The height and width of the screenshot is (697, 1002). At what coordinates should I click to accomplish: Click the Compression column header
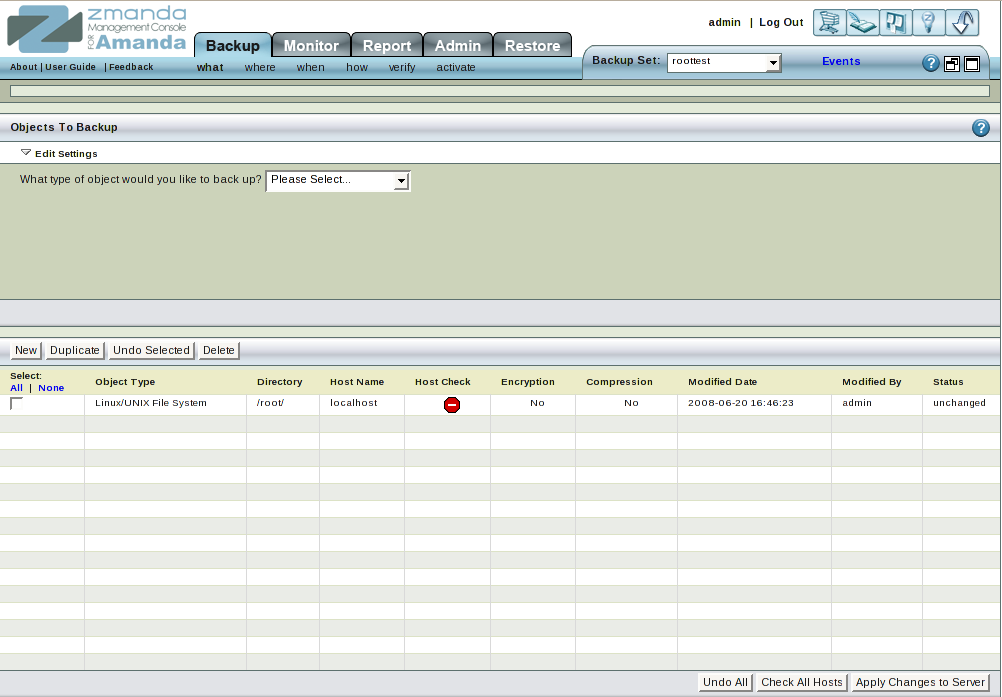click(619, 382)
